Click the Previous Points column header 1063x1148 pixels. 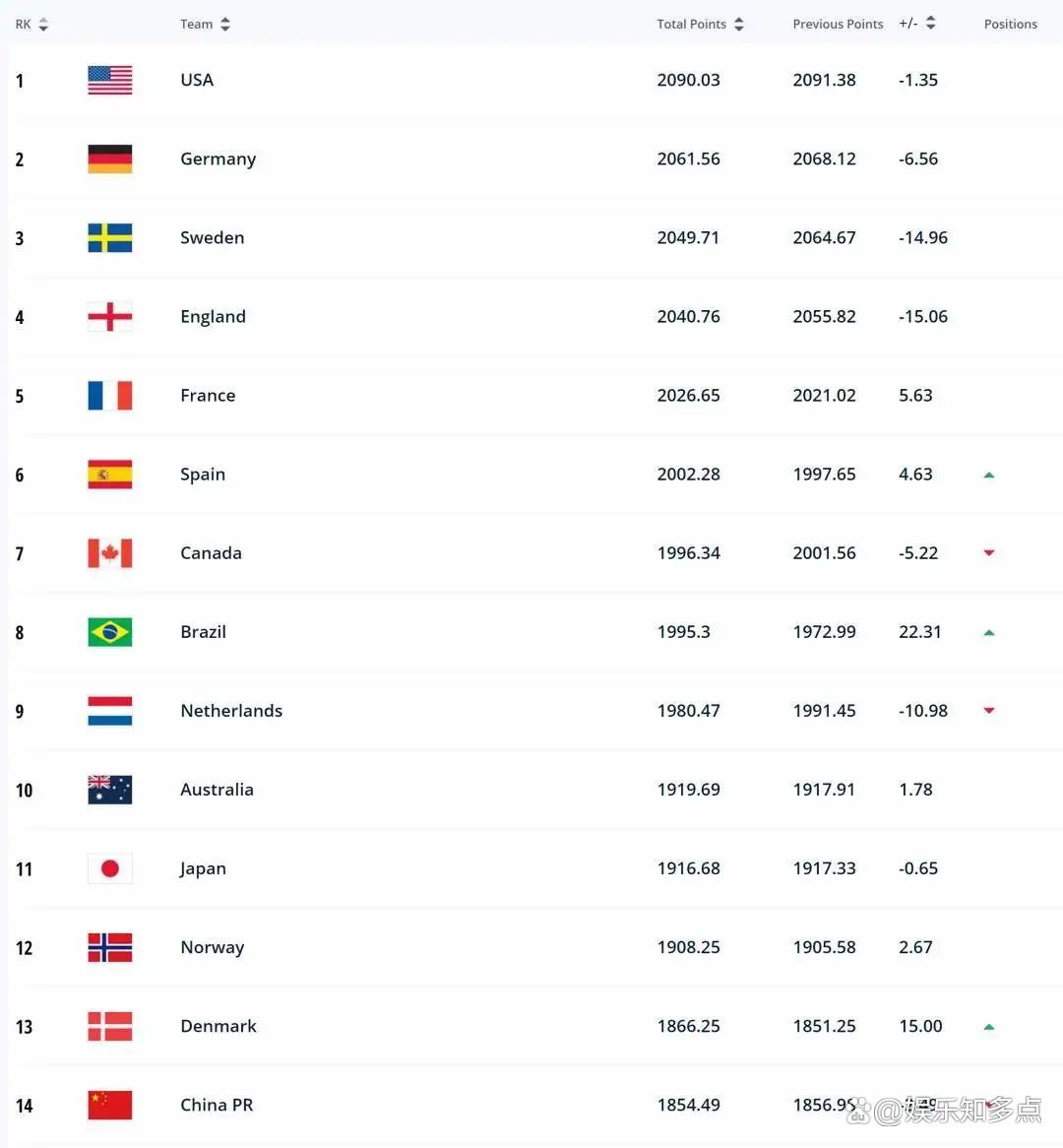point(838,25)
